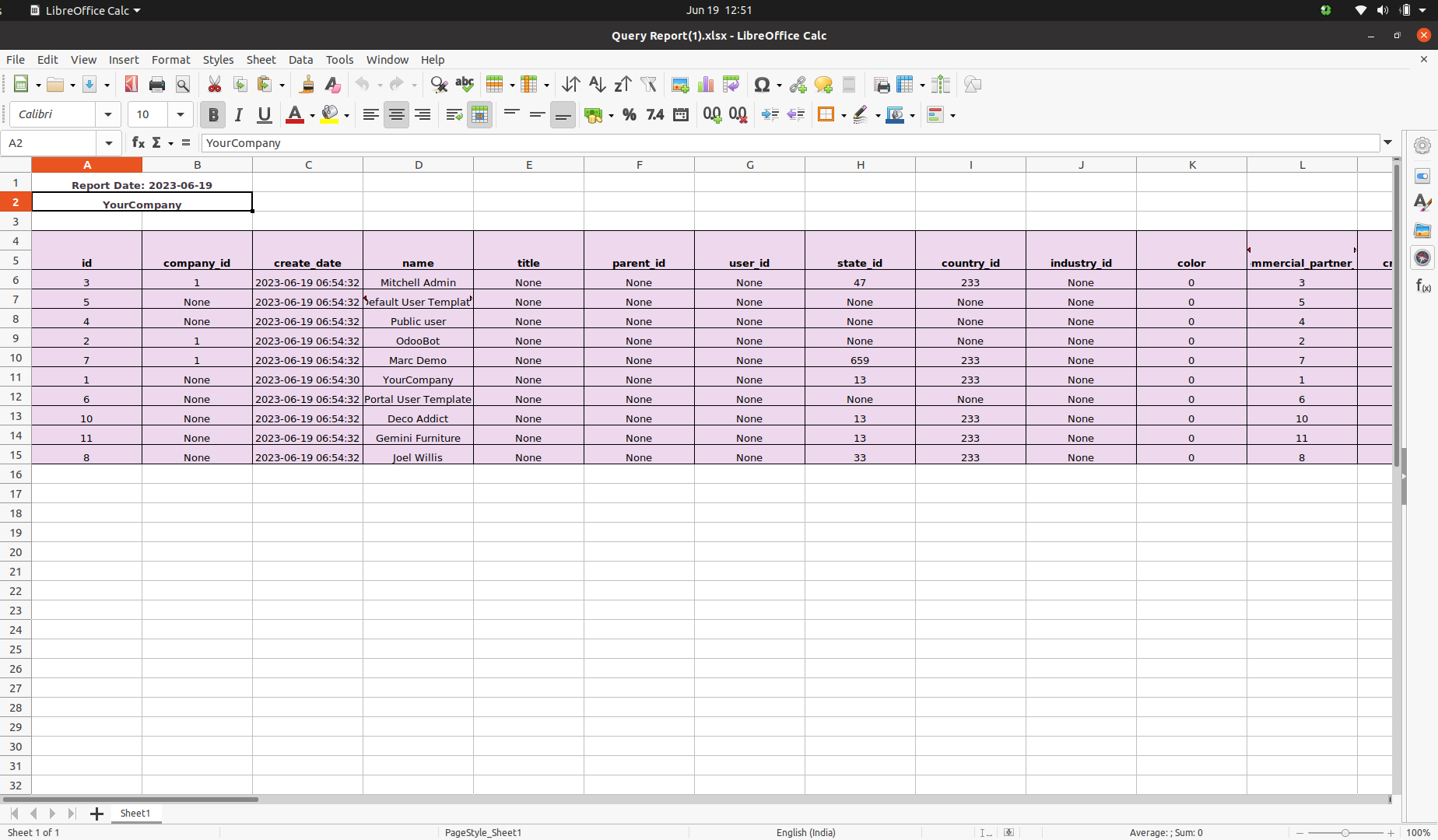Click the Function Wizard fx icon
This screenshot has width=1438, height=840.
pos(138,143)
